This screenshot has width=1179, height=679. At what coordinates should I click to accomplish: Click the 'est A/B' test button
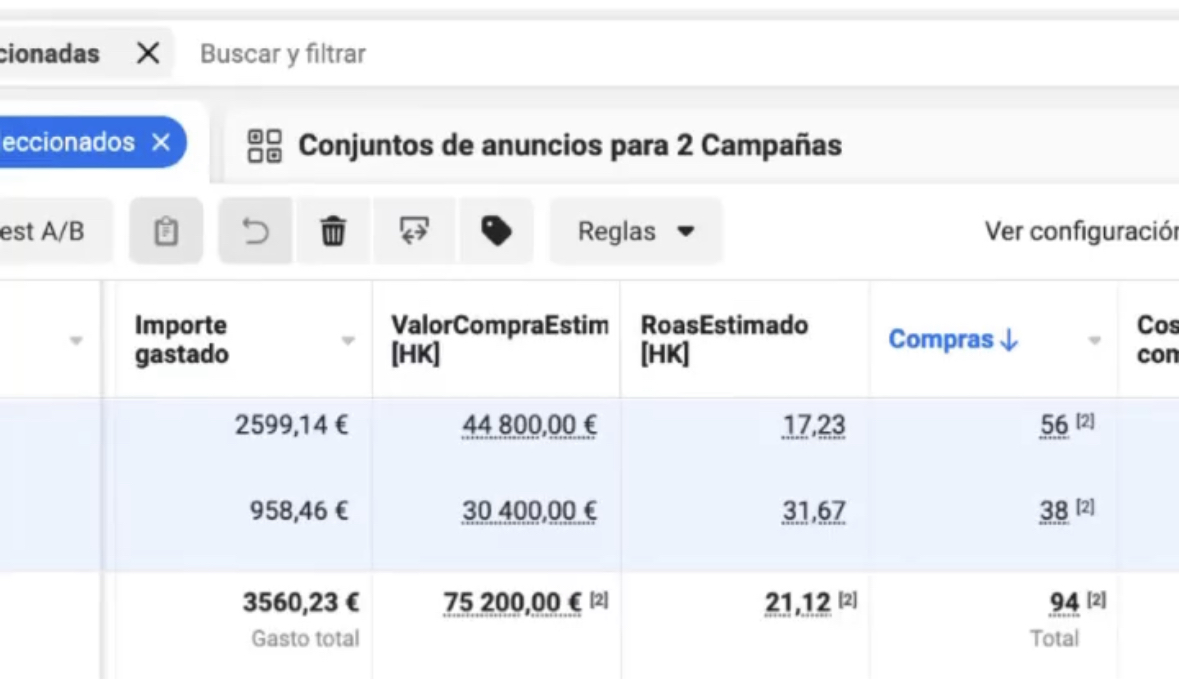click(x=45, y=232)
